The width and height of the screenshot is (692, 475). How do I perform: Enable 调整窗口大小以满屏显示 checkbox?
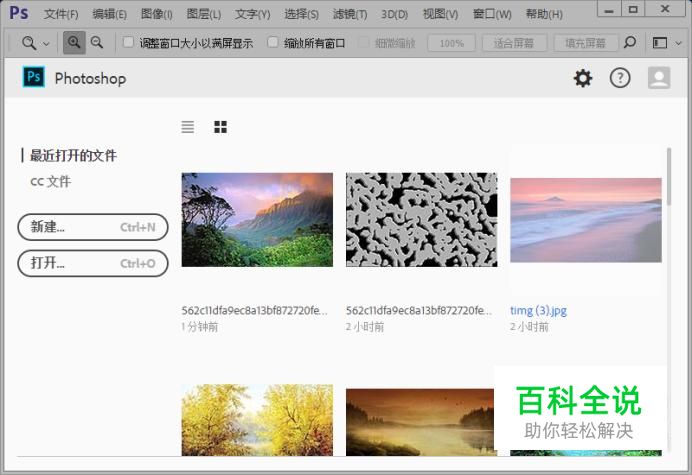click(128, 42)
